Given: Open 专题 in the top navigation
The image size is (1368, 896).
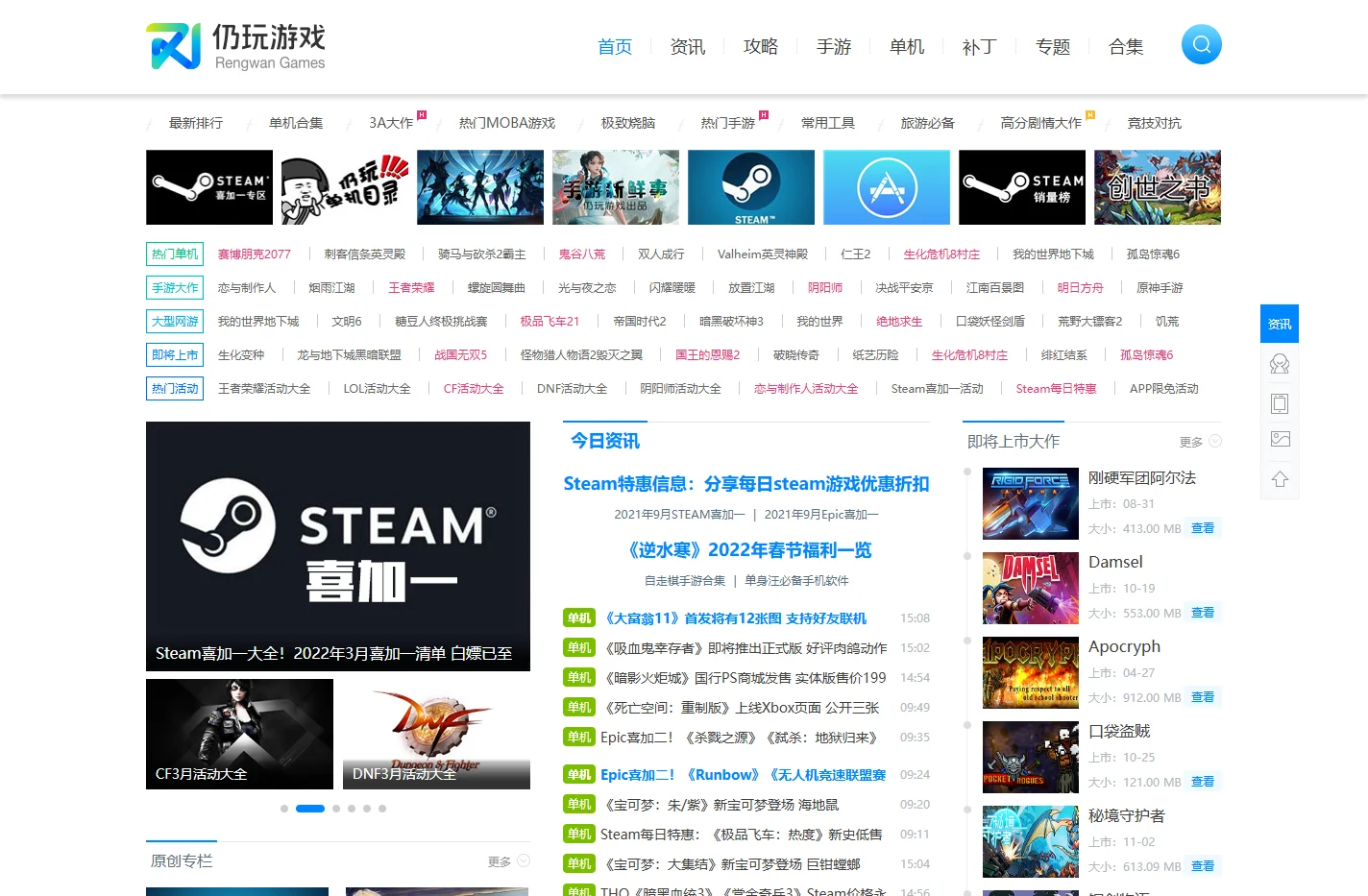Looking at the screenshot, I should pyautogui.click(x=1053, y=46).
